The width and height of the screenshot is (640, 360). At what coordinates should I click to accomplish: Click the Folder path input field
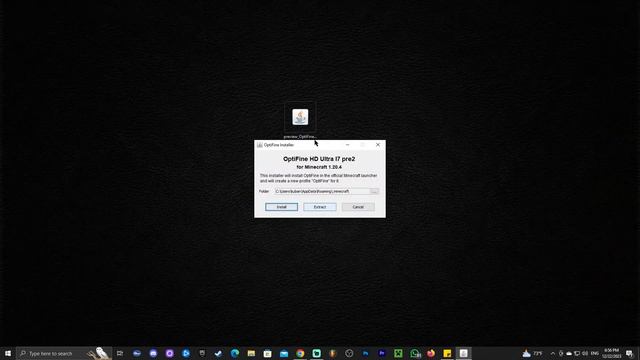321,191
